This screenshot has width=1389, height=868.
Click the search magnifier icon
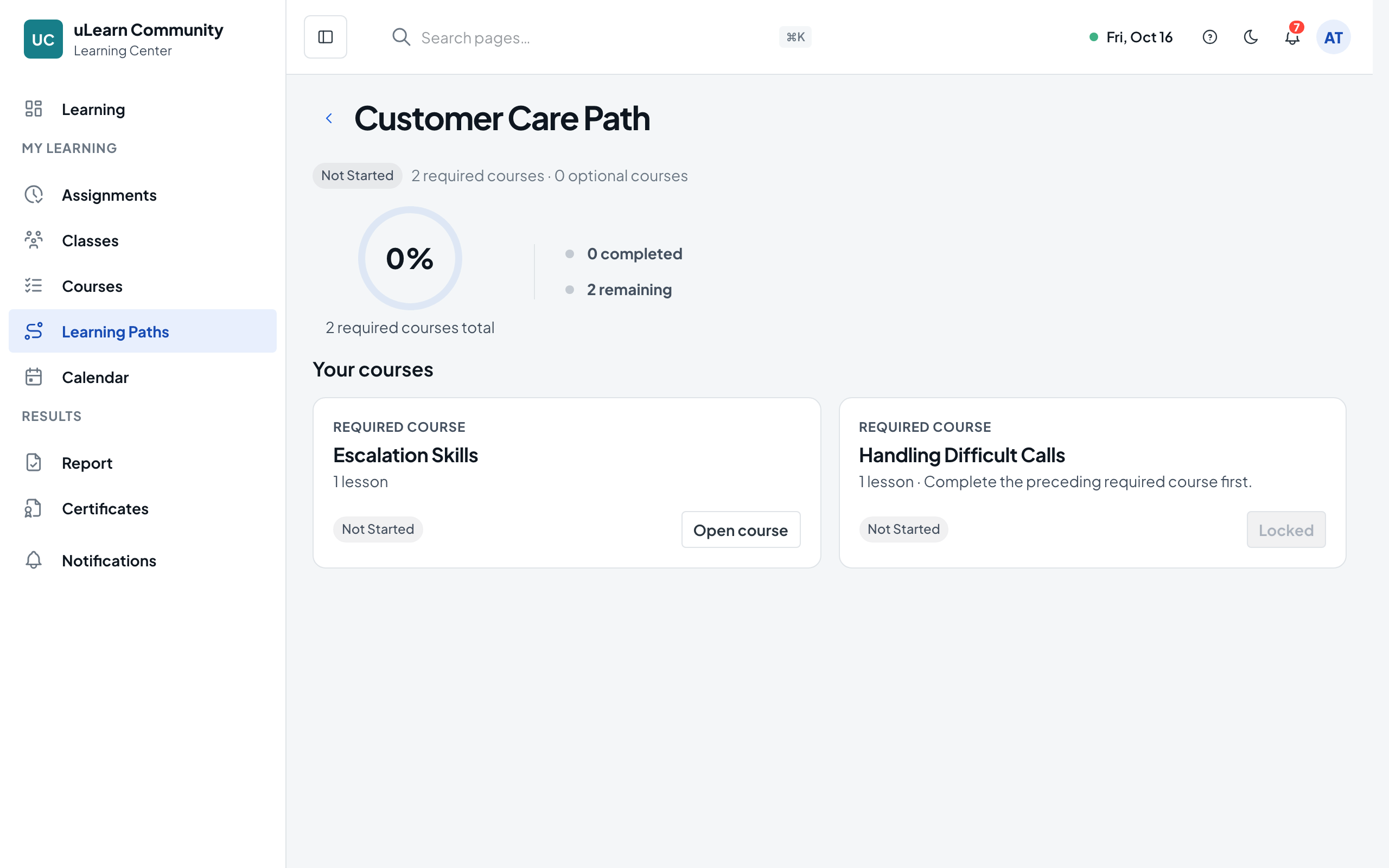[x=401, y=37]
